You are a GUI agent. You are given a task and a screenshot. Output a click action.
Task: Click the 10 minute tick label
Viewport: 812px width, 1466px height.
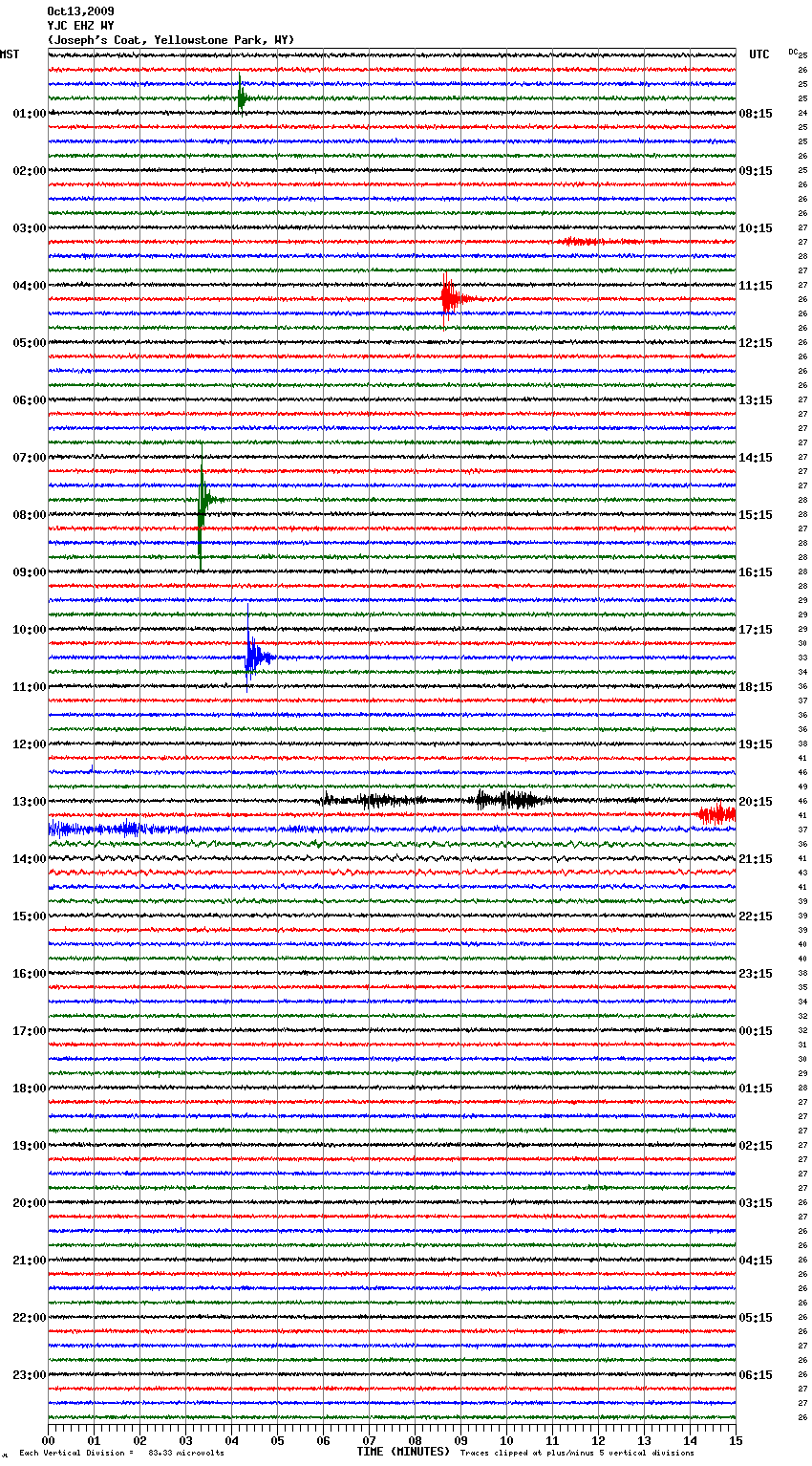[x=506, y=1440]
